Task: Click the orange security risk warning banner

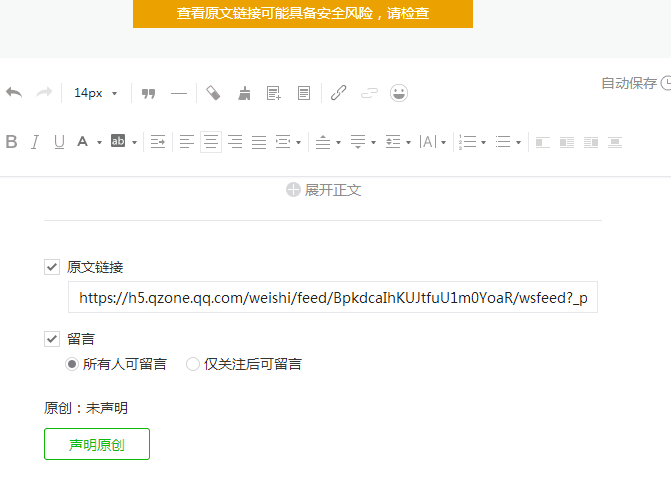Action: [x=303, y=14]
